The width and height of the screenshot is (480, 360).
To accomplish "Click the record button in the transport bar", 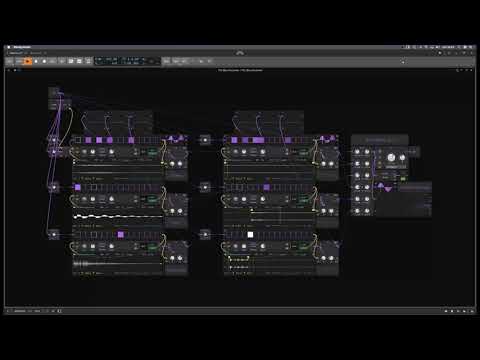I will 44,61.
